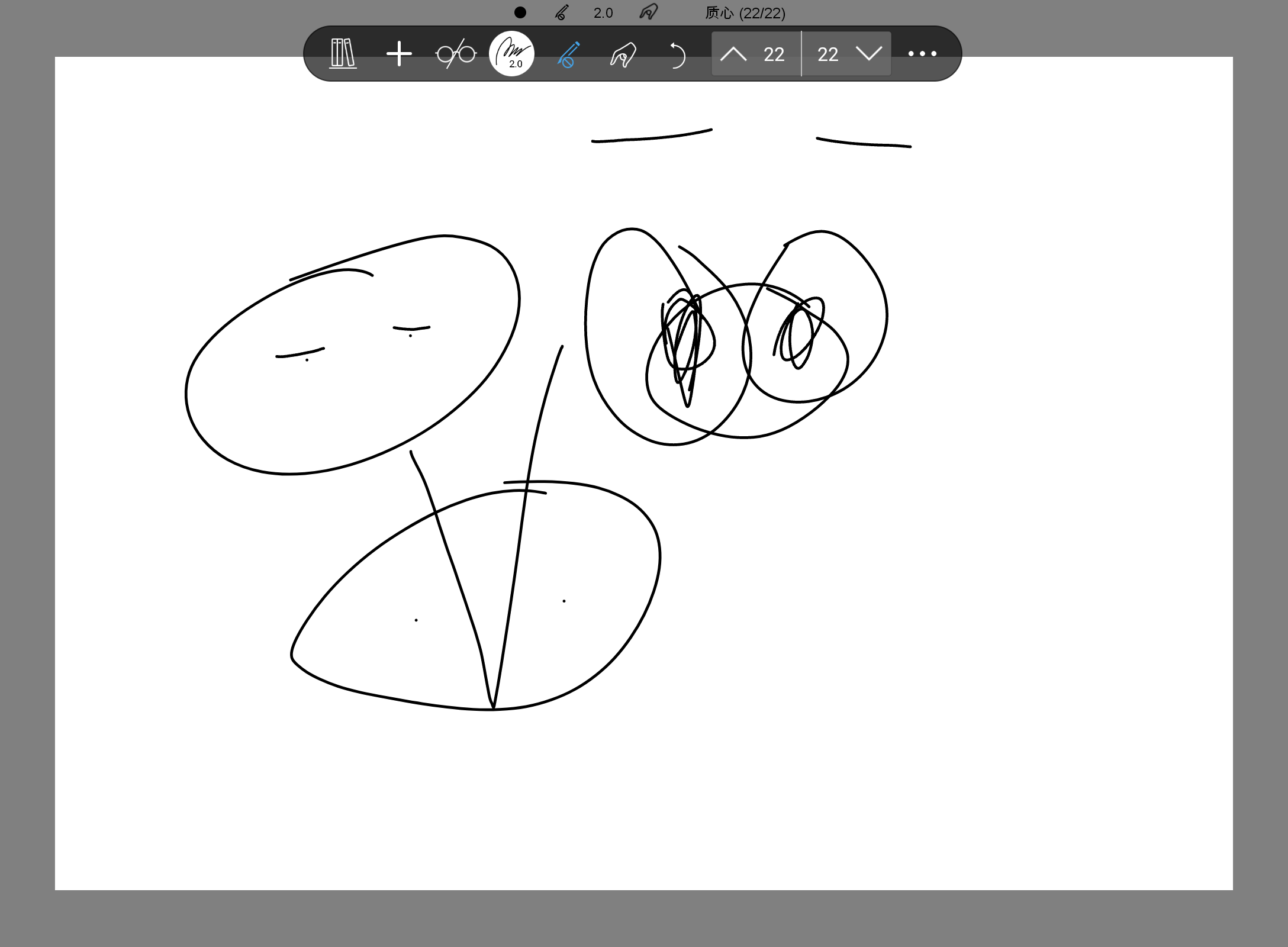
Task: Undo the last stroke
Action: tap(678, 55)
